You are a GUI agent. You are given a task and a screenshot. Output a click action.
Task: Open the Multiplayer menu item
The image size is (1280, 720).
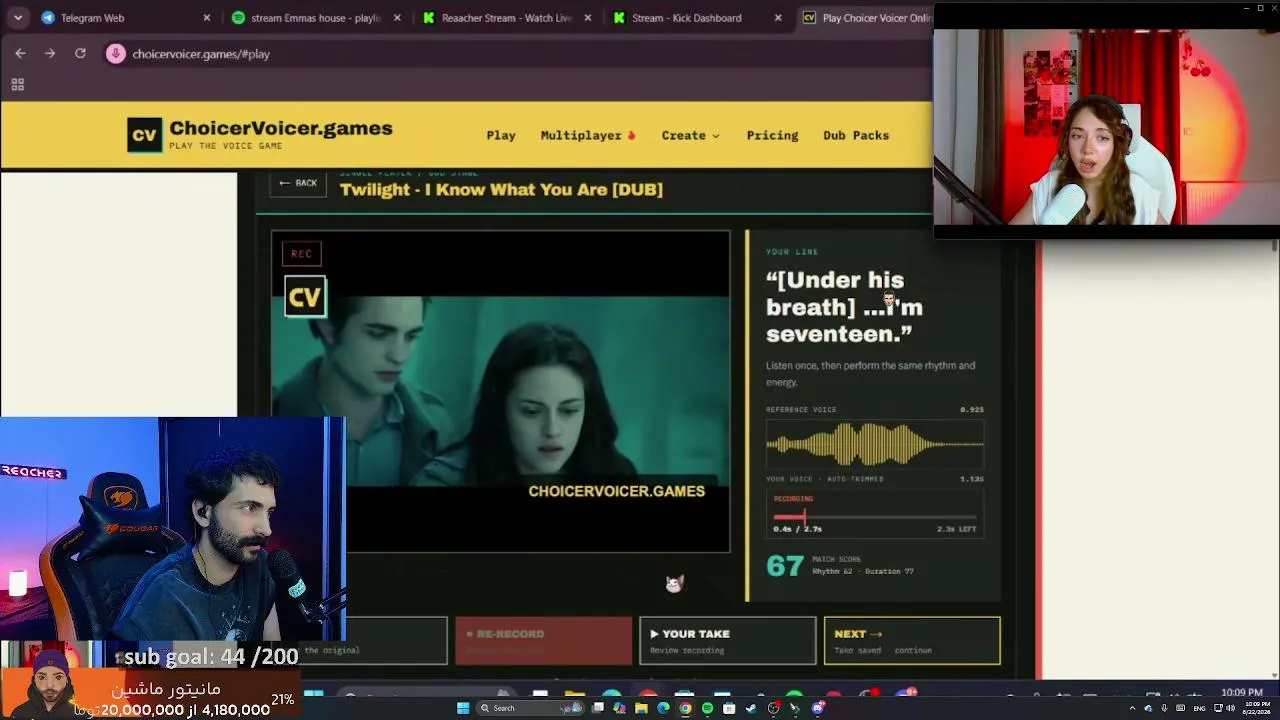(588, 135)
